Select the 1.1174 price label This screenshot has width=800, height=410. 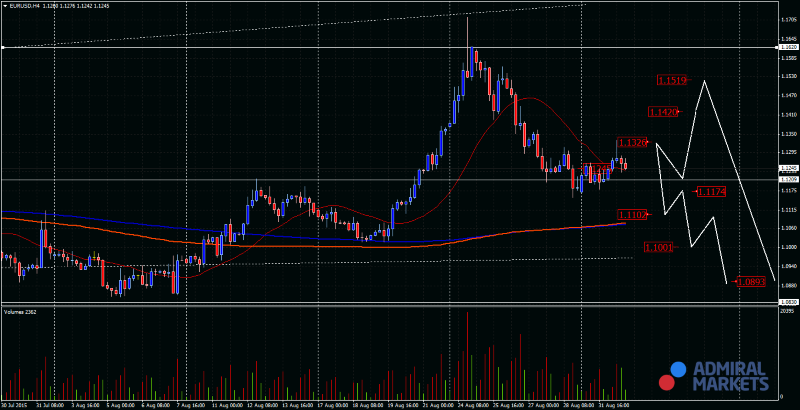point(711,191)
